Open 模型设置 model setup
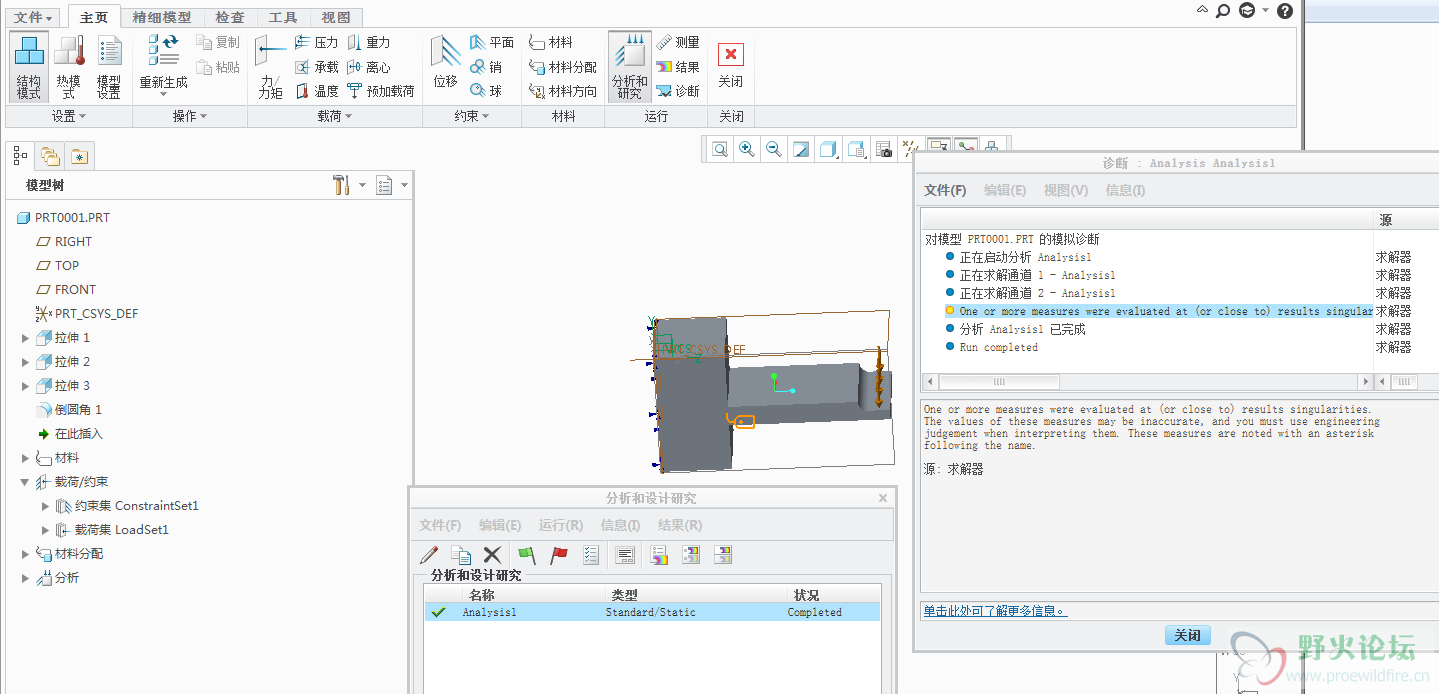 pos(109,67)
